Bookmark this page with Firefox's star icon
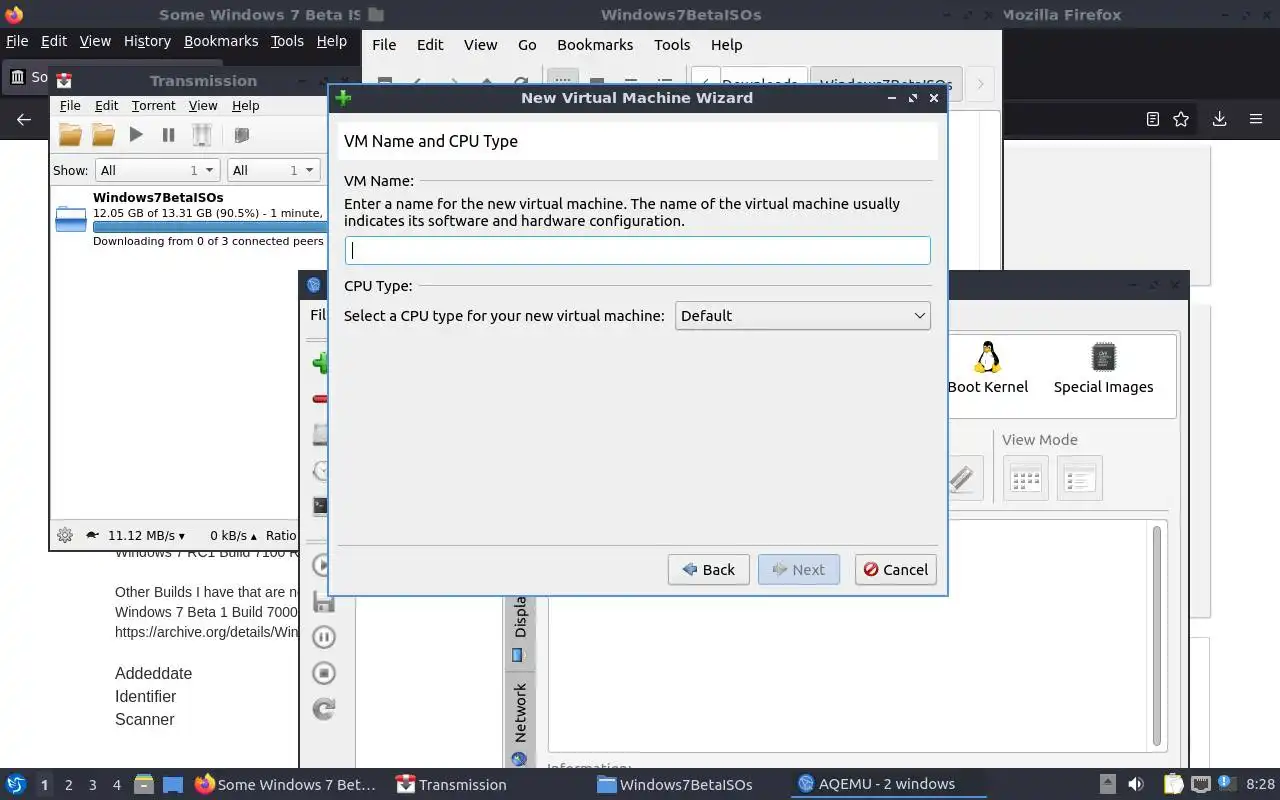 1181,119
